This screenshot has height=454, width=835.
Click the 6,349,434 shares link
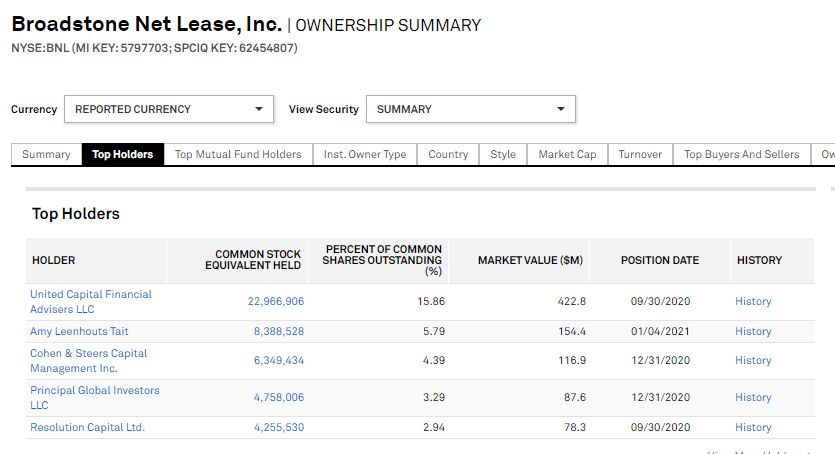click(x=279, y=360)
